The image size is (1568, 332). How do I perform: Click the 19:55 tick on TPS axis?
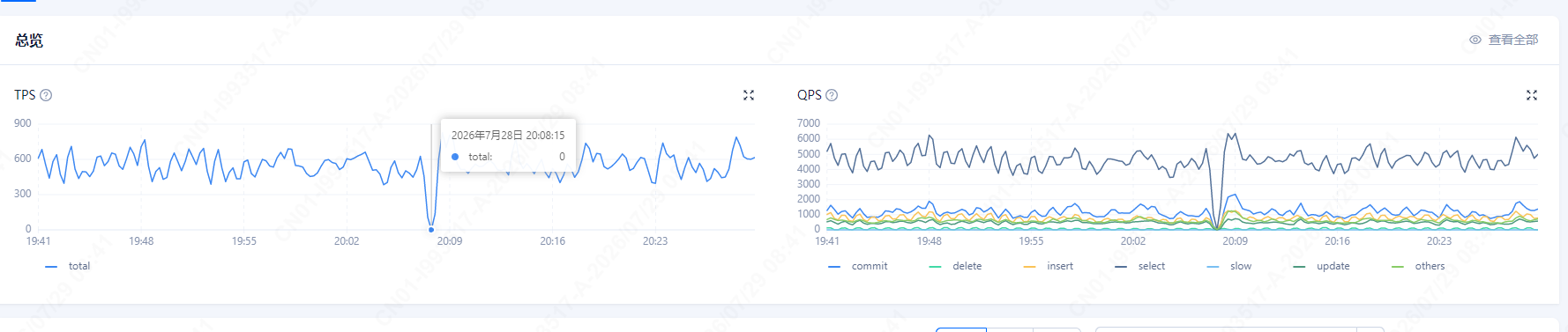tap(244, 240)
